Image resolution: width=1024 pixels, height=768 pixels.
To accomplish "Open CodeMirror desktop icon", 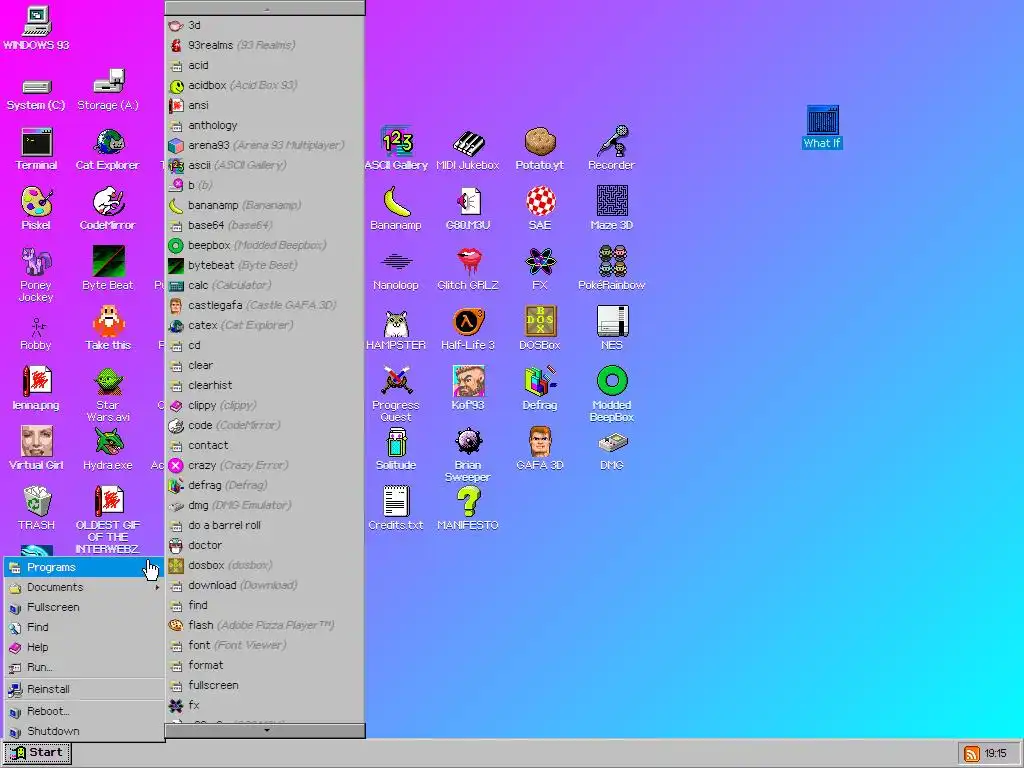I will click(108, 209).
